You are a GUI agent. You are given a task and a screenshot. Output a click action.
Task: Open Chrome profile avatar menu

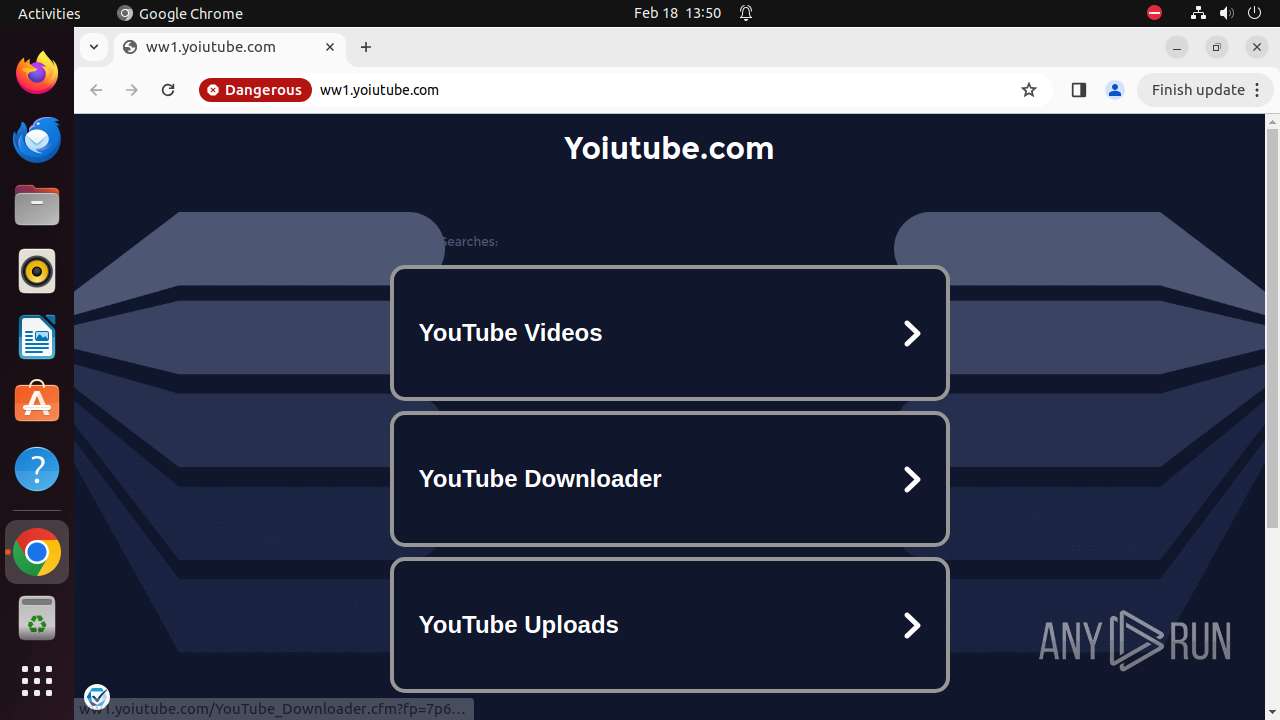[1115, 90]
